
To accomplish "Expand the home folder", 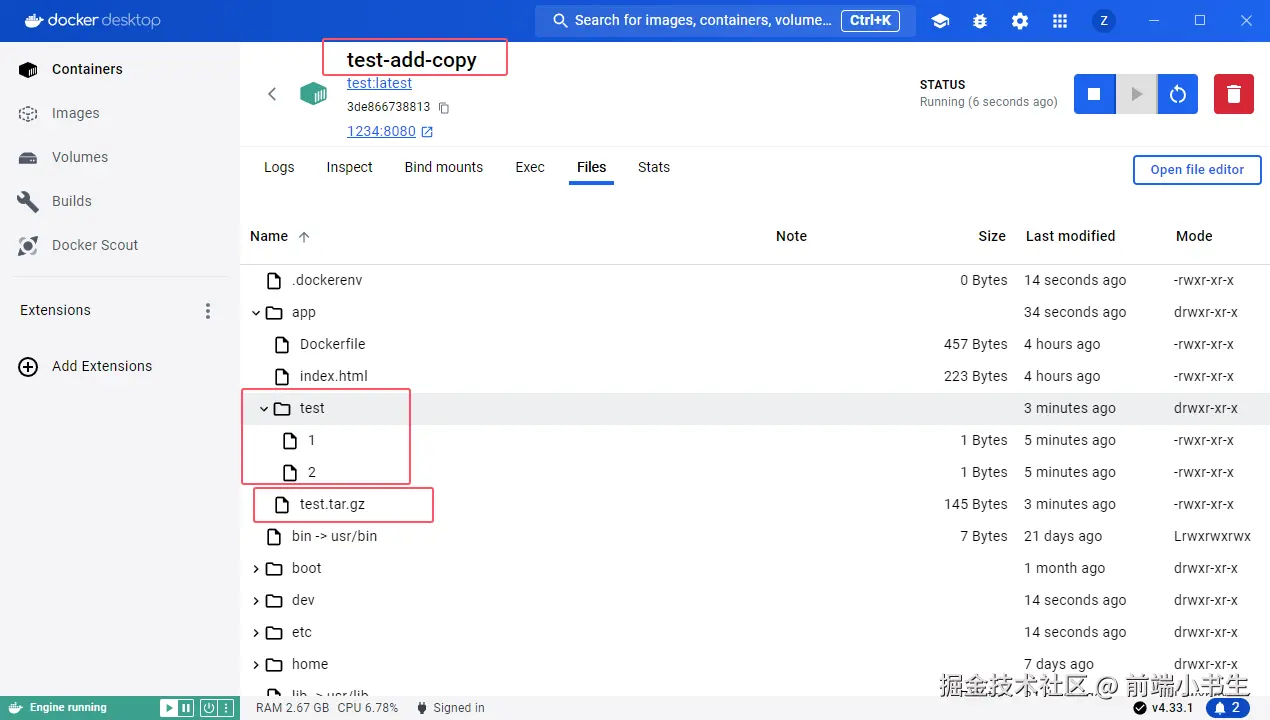I will [x=256, y=664].
